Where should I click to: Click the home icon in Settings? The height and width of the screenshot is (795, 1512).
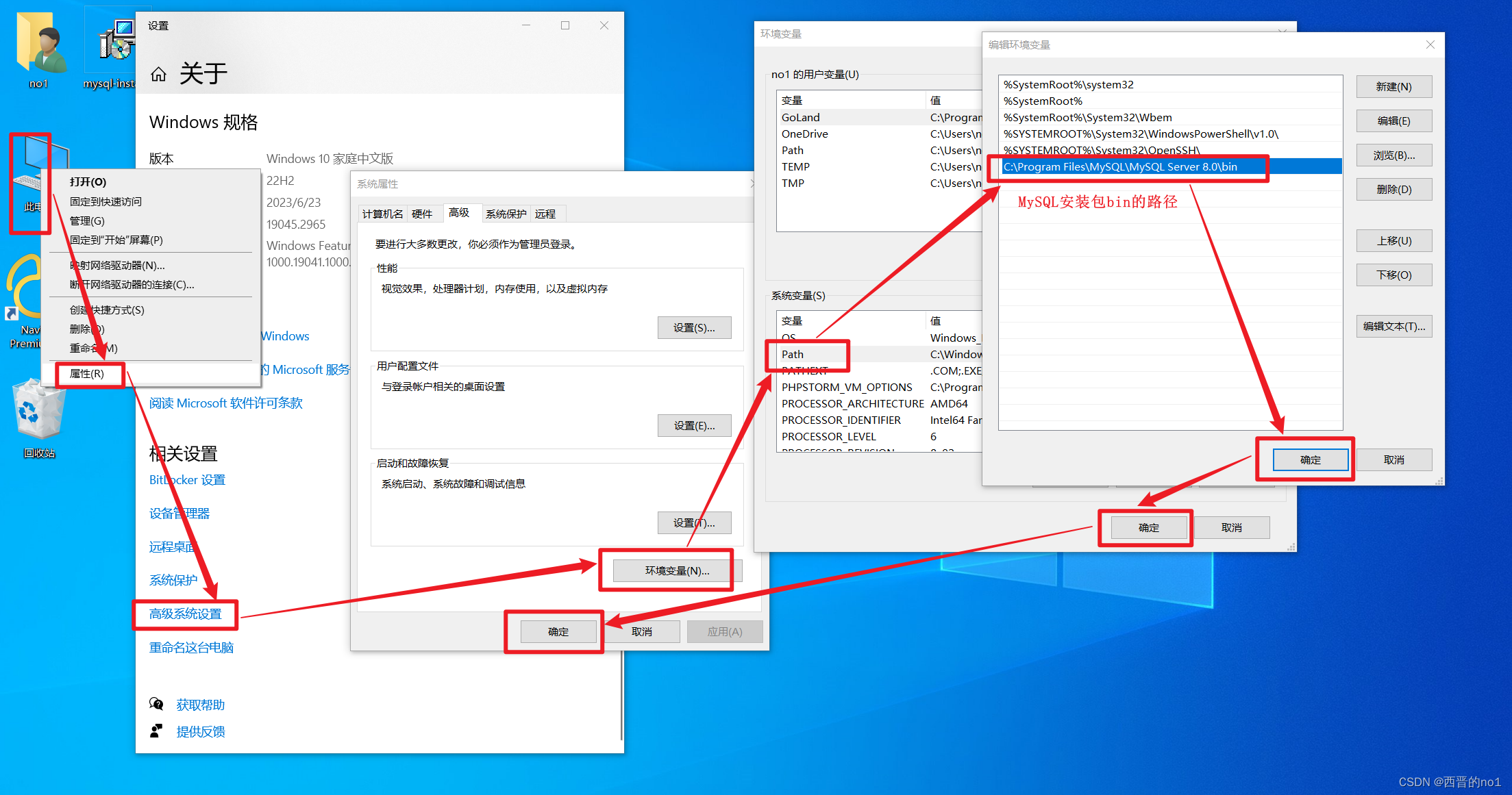point(158,74)
